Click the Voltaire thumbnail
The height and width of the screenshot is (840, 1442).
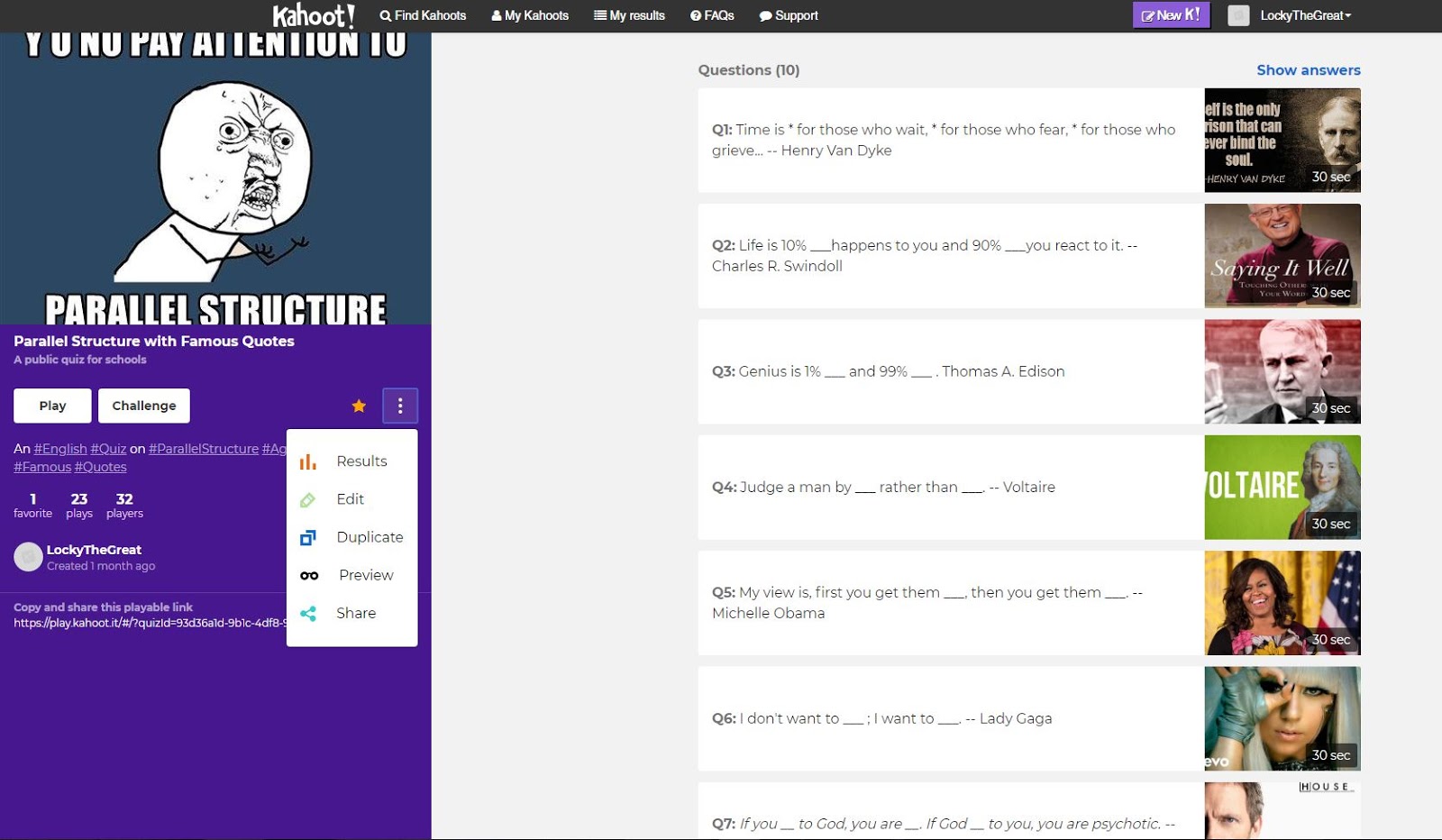coord(1282,488)
